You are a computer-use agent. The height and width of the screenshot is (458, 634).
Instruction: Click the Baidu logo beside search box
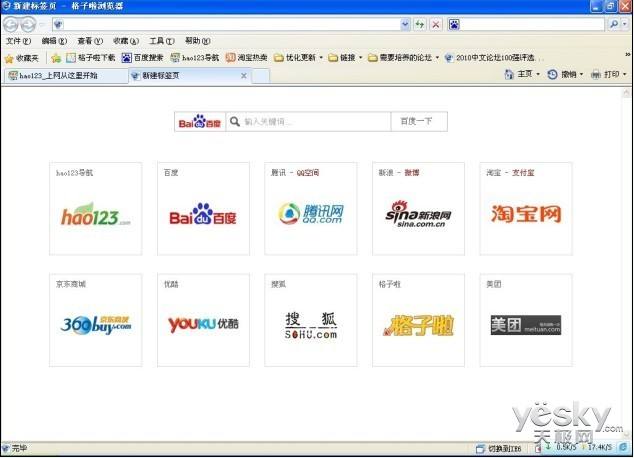coord(200,122)
